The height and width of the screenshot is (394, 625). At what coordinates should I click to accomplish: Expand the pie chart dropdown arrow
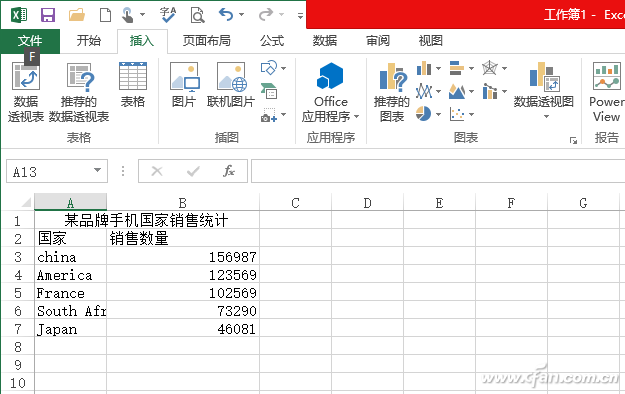[x=438, y=115]
